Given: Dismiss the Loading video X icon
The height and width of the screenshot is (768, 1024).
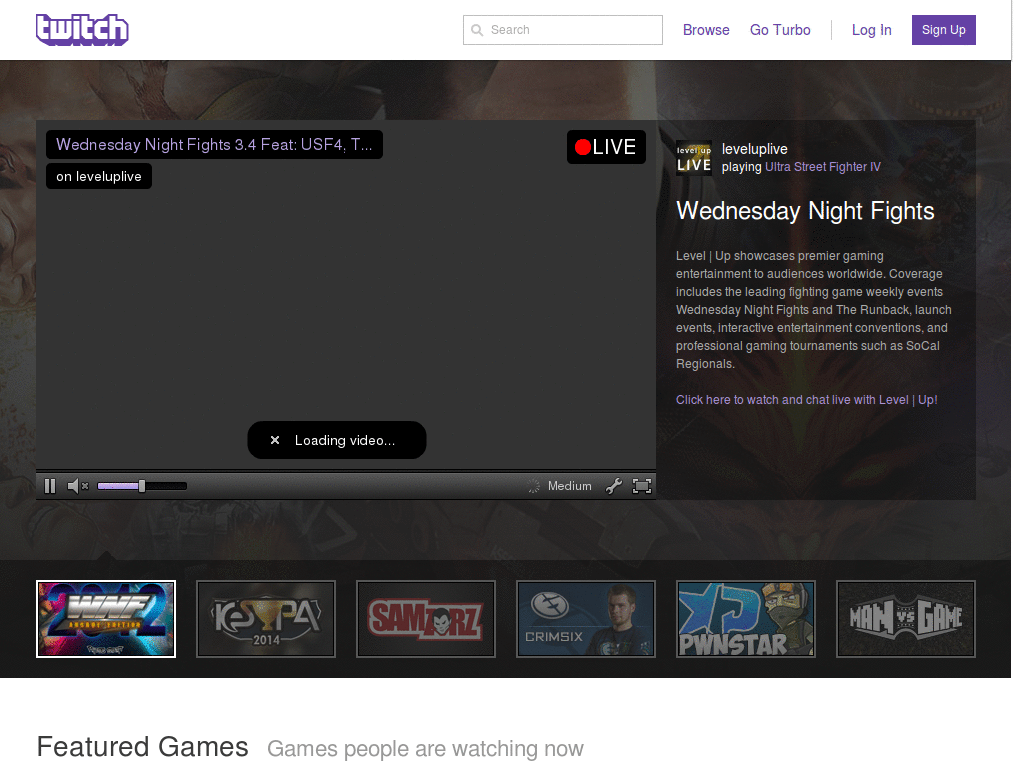Looking at the screenshot, I should click(x=275, y=440).
